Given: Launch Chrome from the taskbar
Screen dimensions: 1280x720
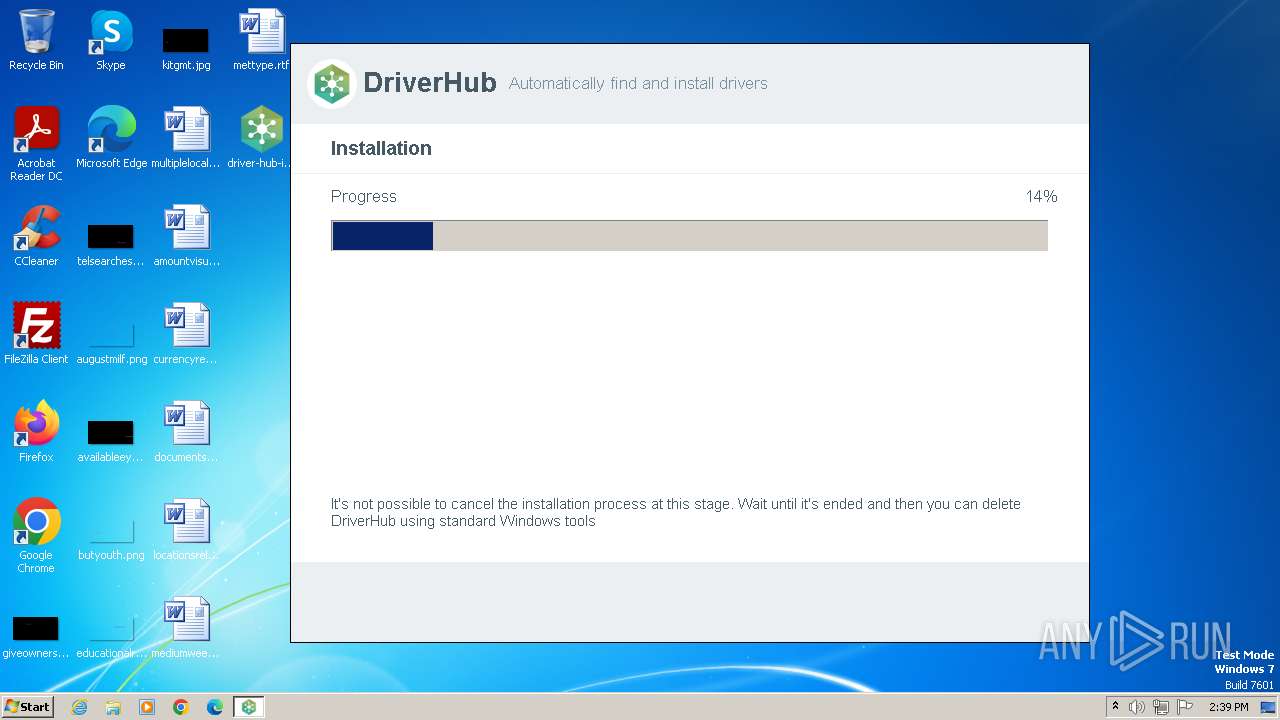Looking at the screenshot, I should pyautogui.click(x=181, y=707).
